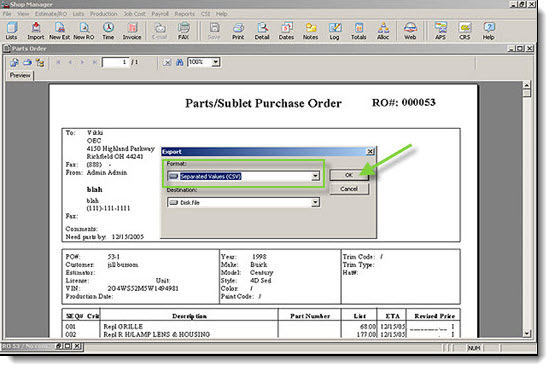Click the export report icon in Parts Order

14,62
